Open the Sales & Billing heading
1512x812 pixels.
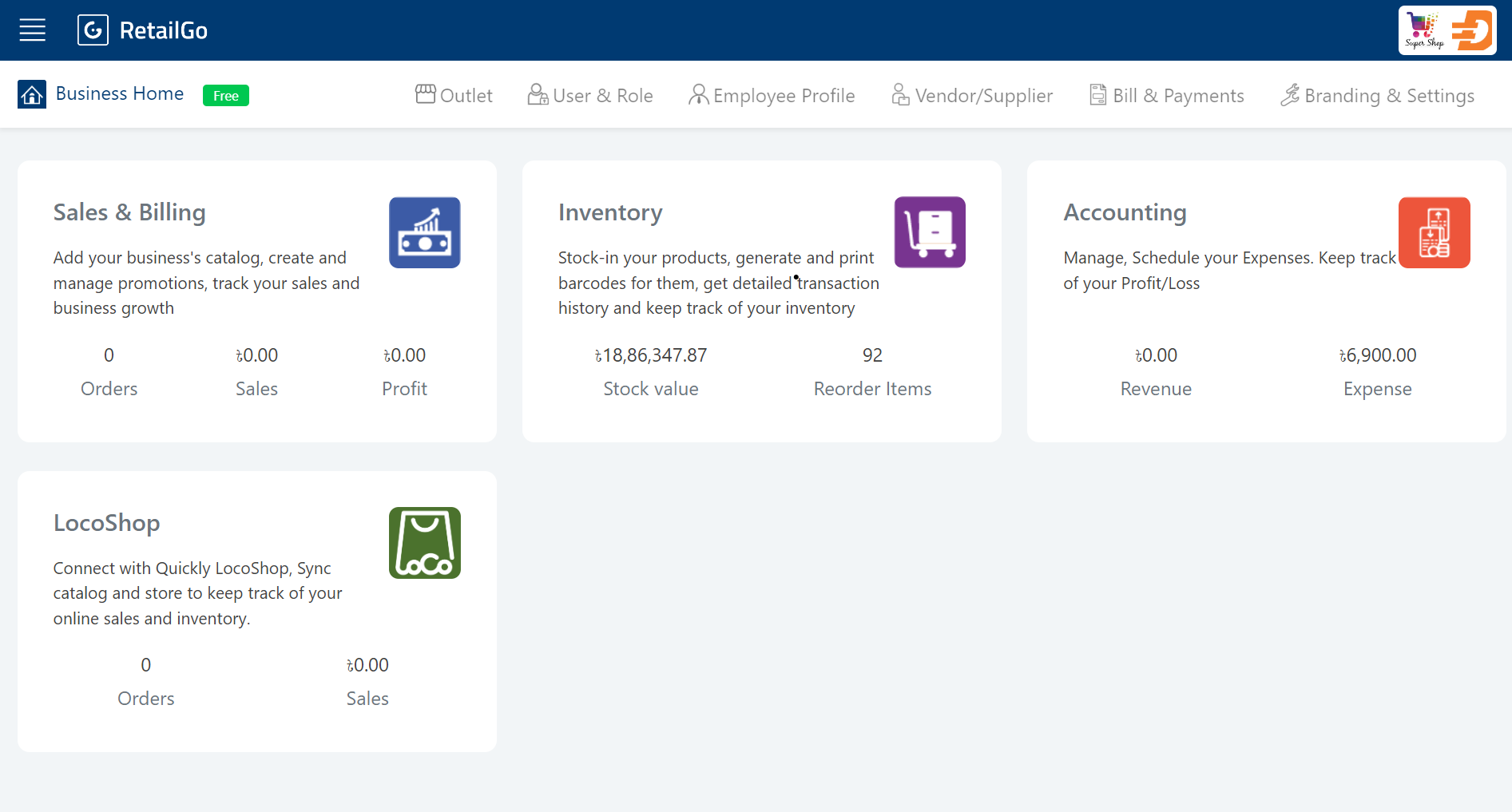(129, 212)
